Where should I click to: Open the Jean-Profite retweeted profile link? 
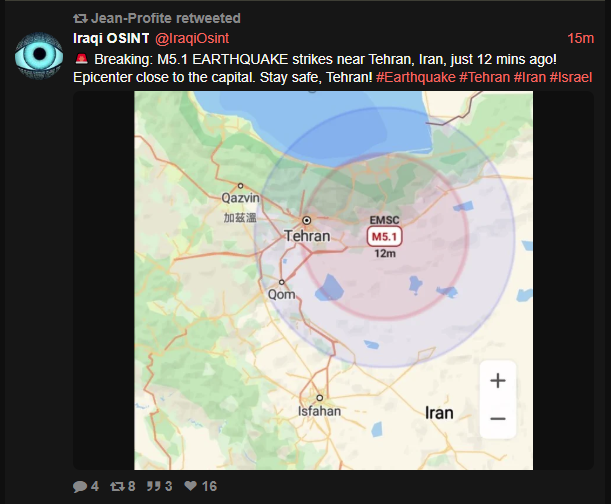pyautogui.click(x=166, y=18)
